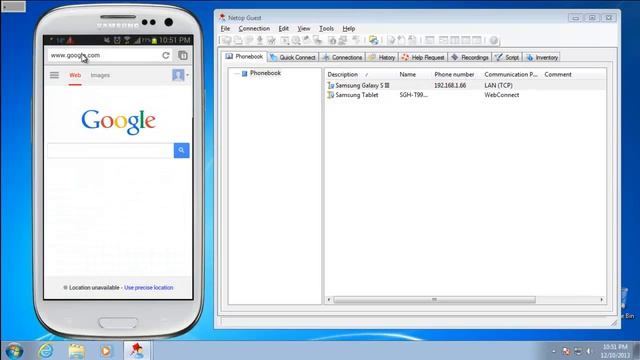Click the SGH-T99... name cell
This screenshot has height=360, width=640.
tap(413, 95)
